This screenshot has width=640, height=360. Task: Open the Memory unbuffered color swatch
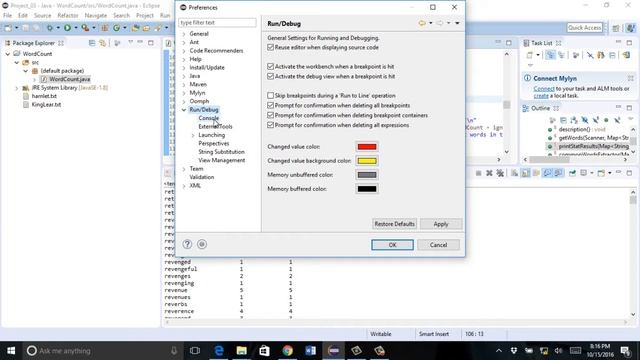pos(367,175)
